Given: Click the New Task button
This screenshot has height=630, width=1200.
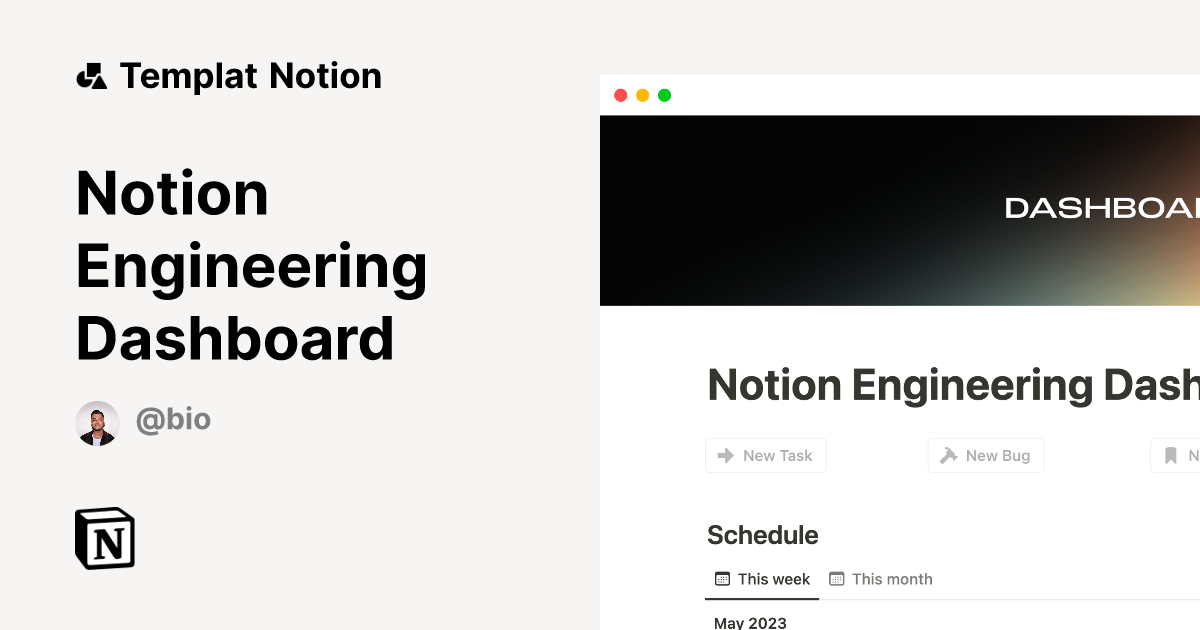Looking at the screenshot, I should [x=766, y=455].
